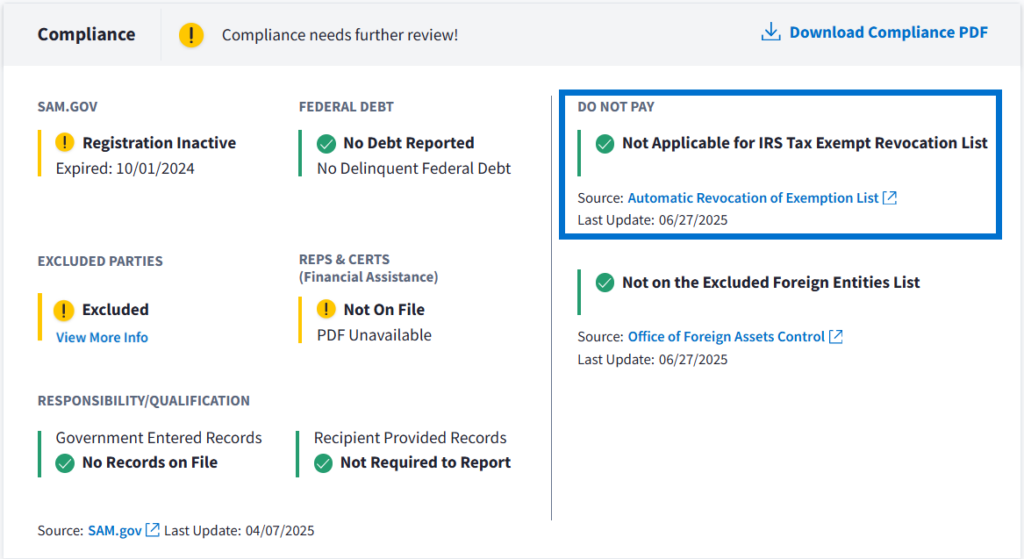This screenshot has width=1024, height=559.
Task: Open Automatic Revocation of Exemption List link
Action: [x=753, y=198]
